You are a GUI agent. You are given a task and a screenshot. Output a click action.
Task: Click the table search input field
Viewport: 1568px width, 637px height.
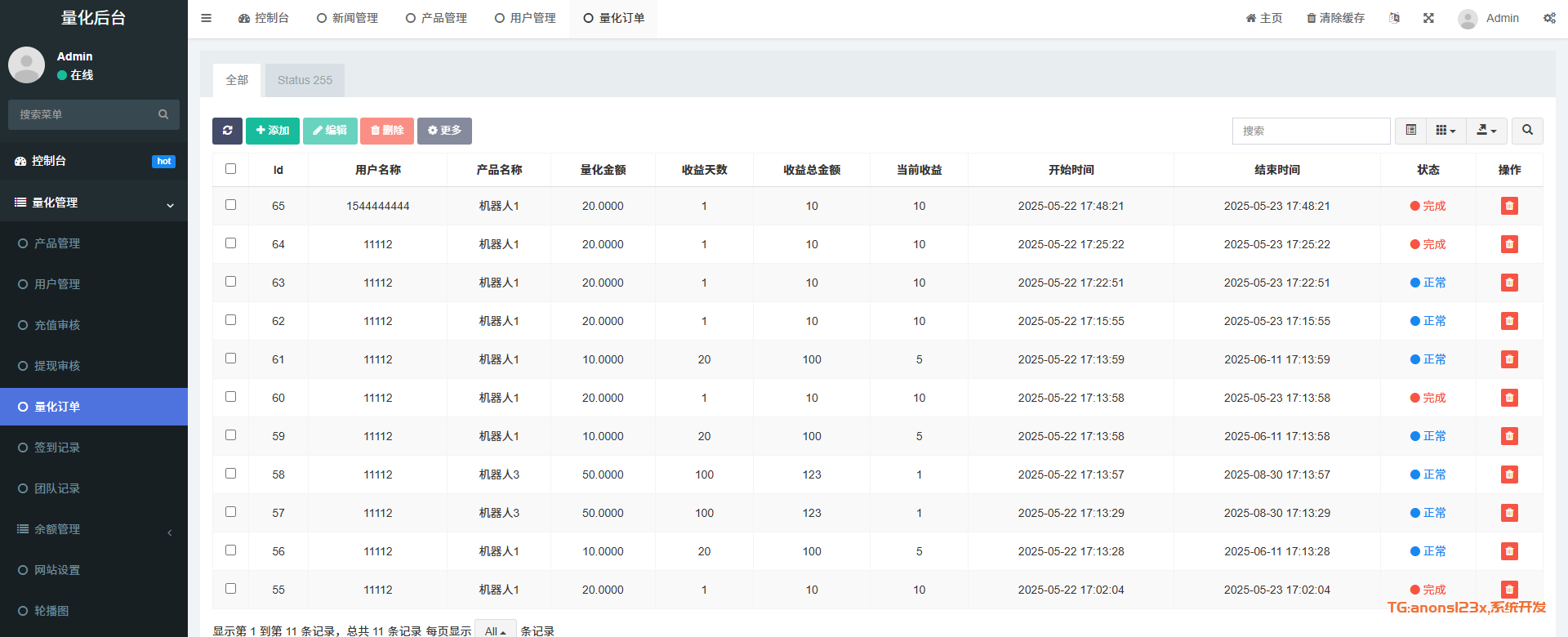pos(1312,131)
